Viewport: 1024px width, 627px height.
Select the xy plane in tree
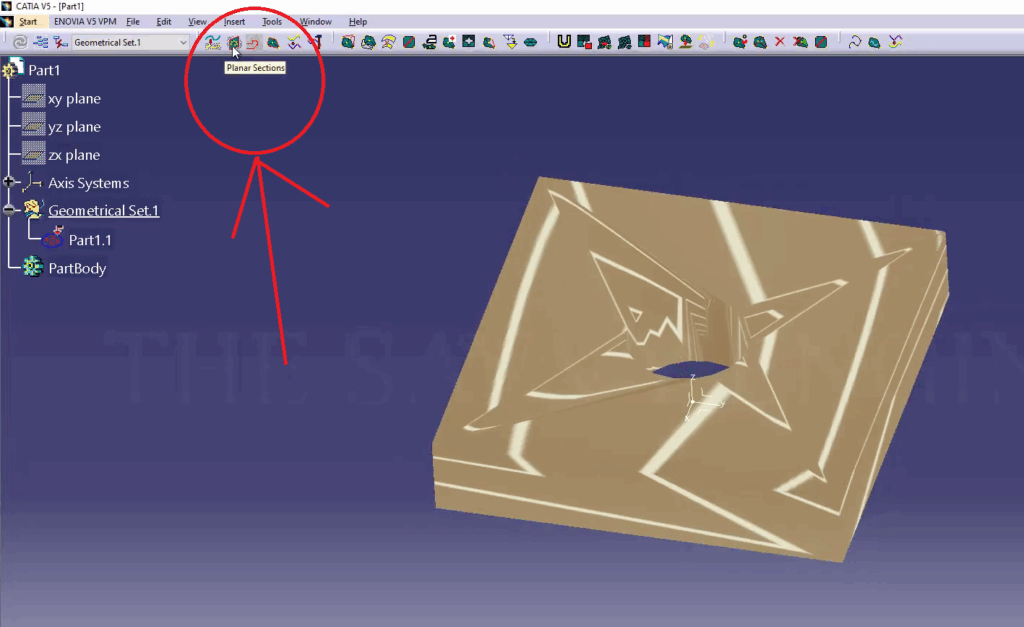coord(74,99)
